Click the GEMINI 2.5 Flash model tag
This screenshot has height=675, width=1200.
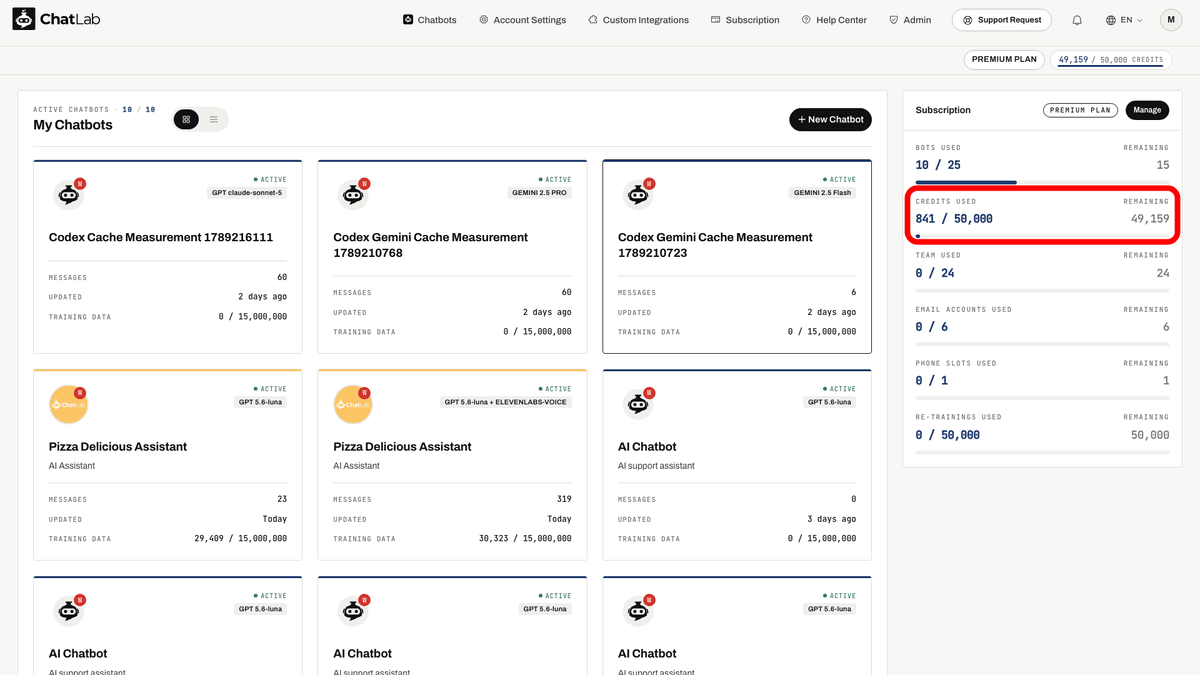coord(823,193)
